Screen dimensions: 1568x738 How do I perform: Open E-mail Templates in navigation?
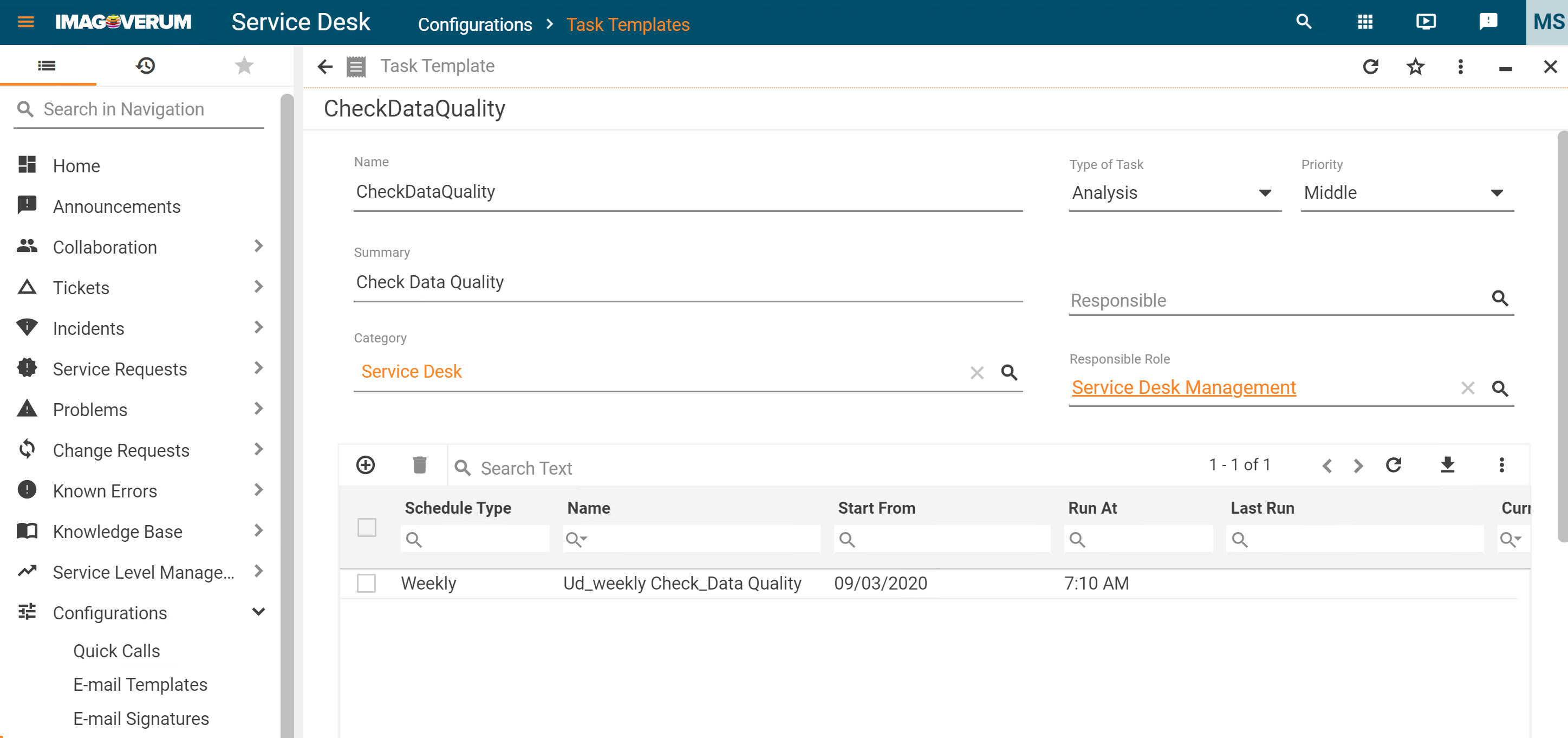point(140,684)
